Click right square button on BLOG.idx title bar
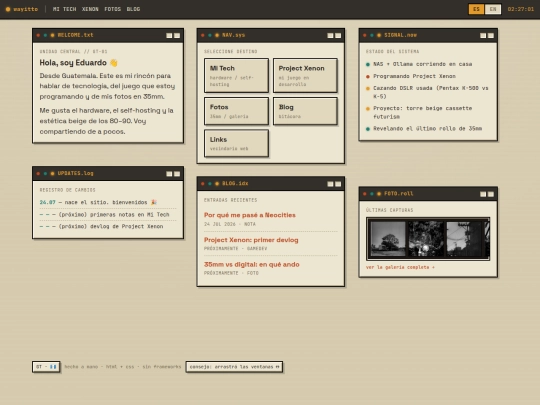This screenshot has height=405, width=540. coord(338,184)
